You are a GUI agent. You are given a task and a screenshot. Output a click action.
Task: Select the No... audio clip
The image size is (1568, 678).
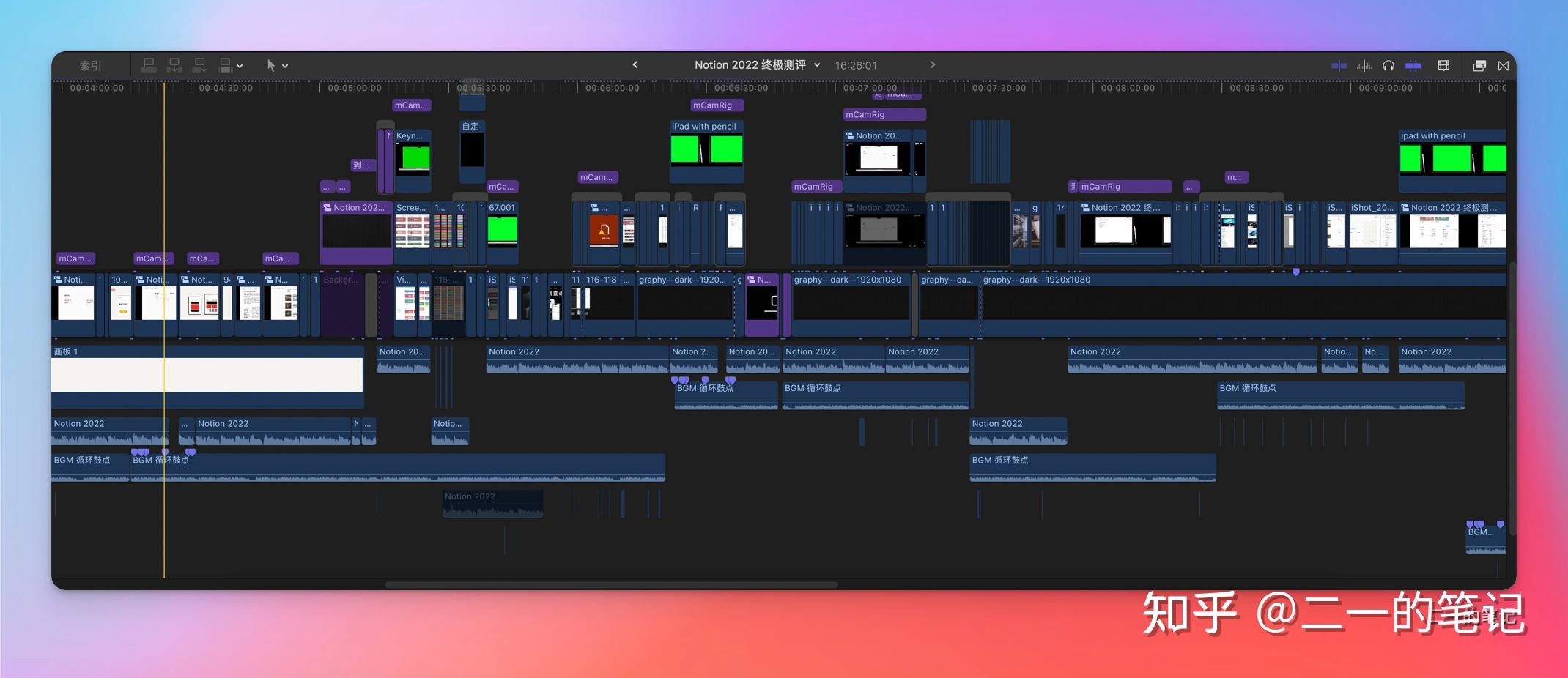coord(1375,360)
